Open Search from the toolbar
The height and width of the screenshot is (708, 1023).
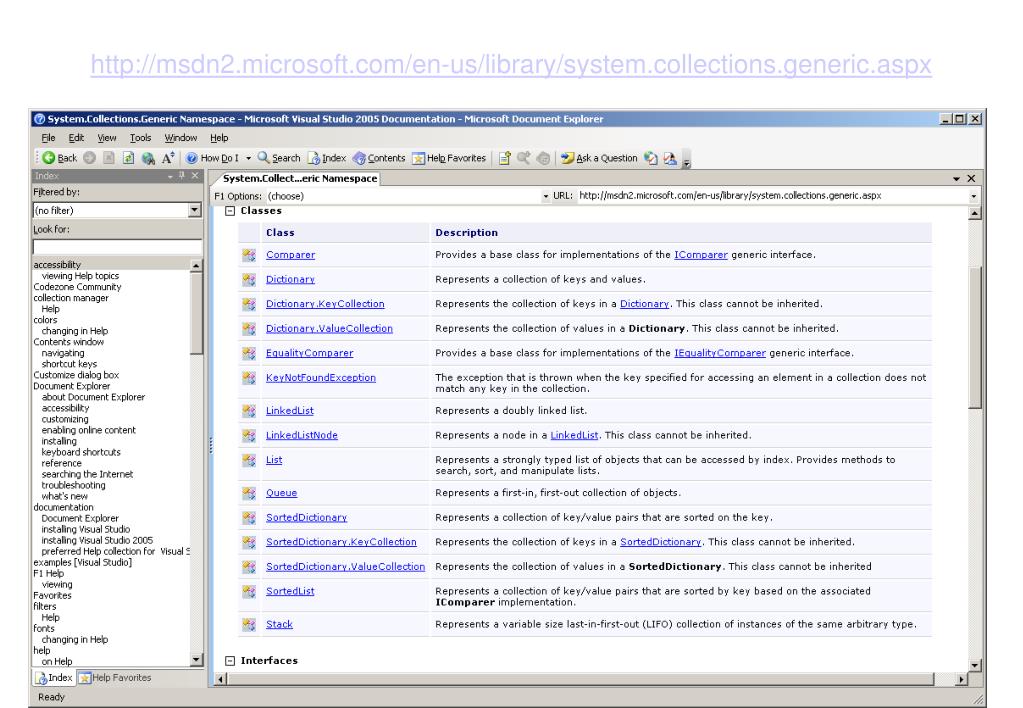(279, 158)
